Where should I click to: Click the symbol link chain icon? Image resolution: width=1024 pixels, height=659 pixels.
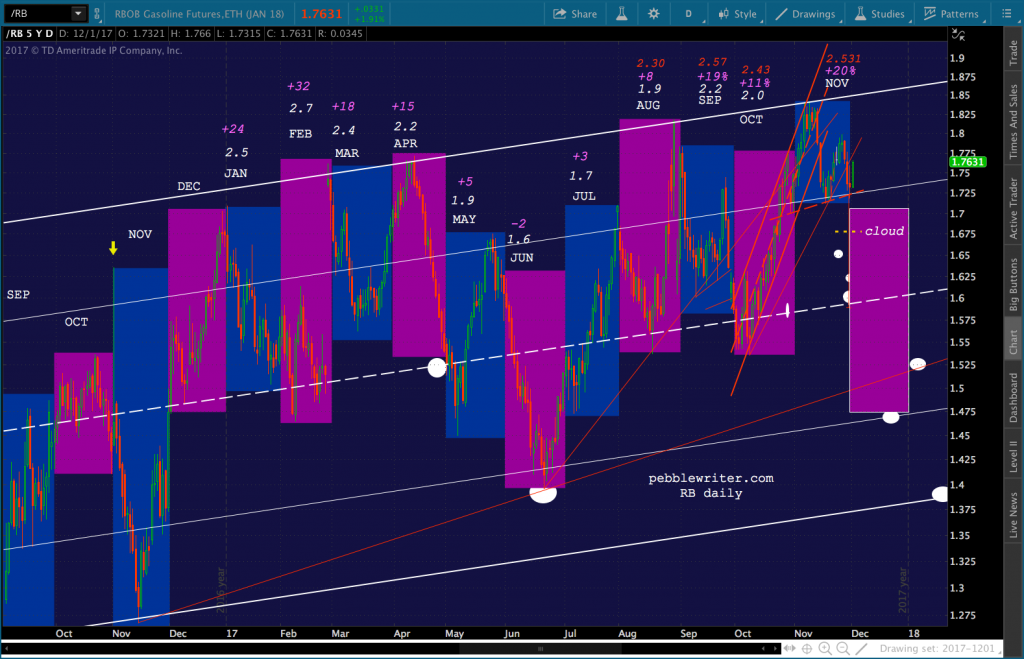click(x=97, y=13)
